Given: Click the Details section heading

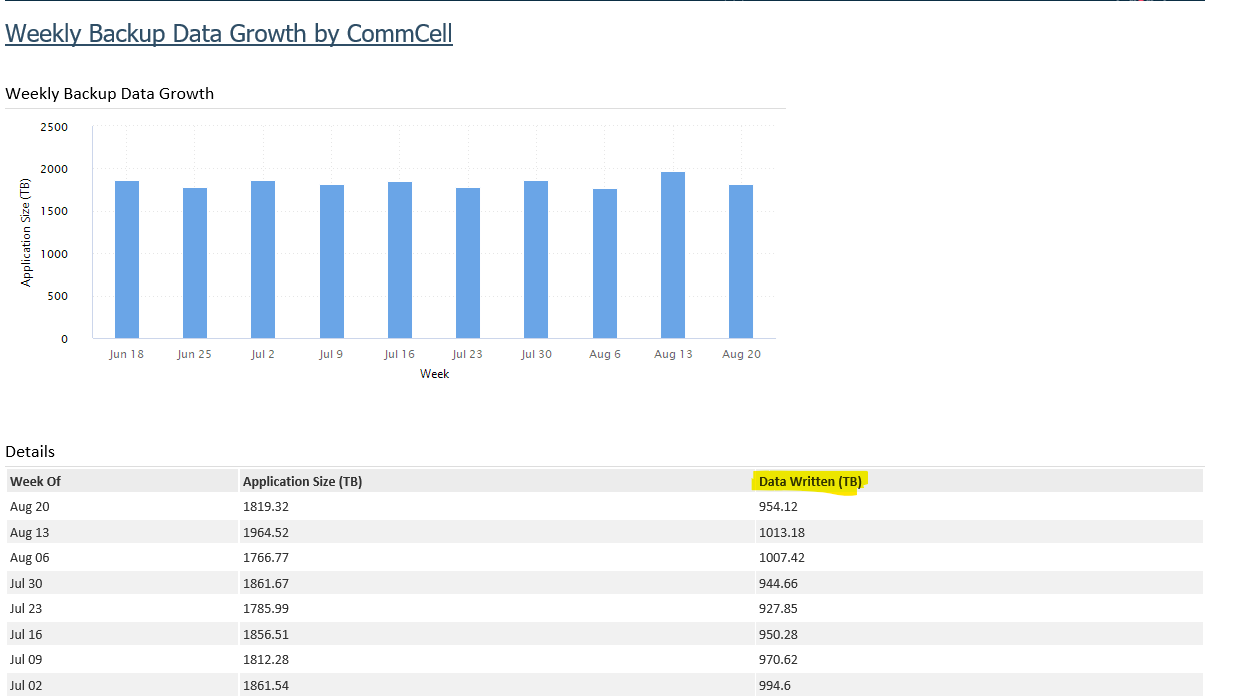Looking at the screenshot, I should [x=30, y=452].
